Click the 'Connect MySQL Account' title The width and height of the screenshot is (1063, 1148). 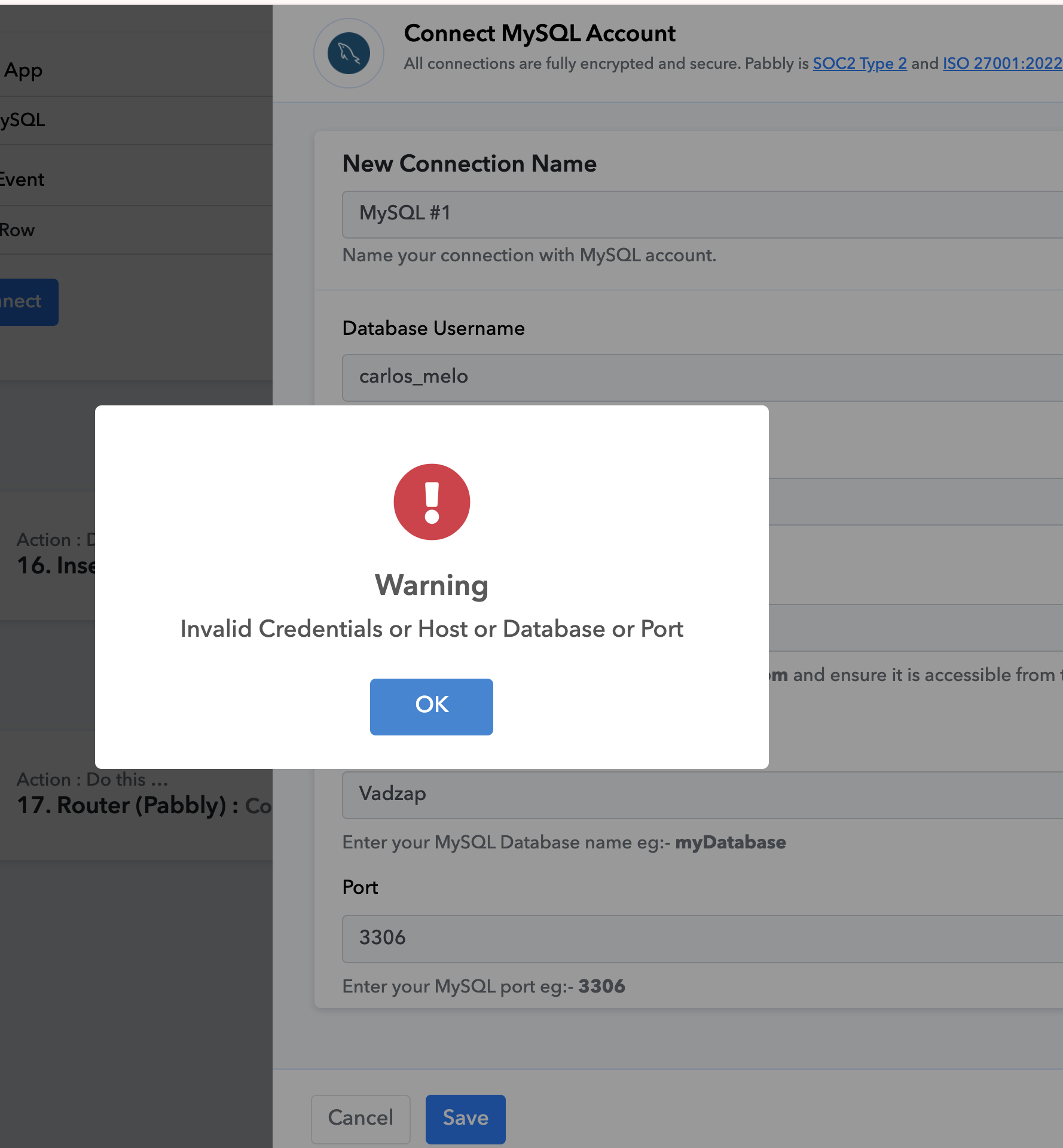pos(540,33)
